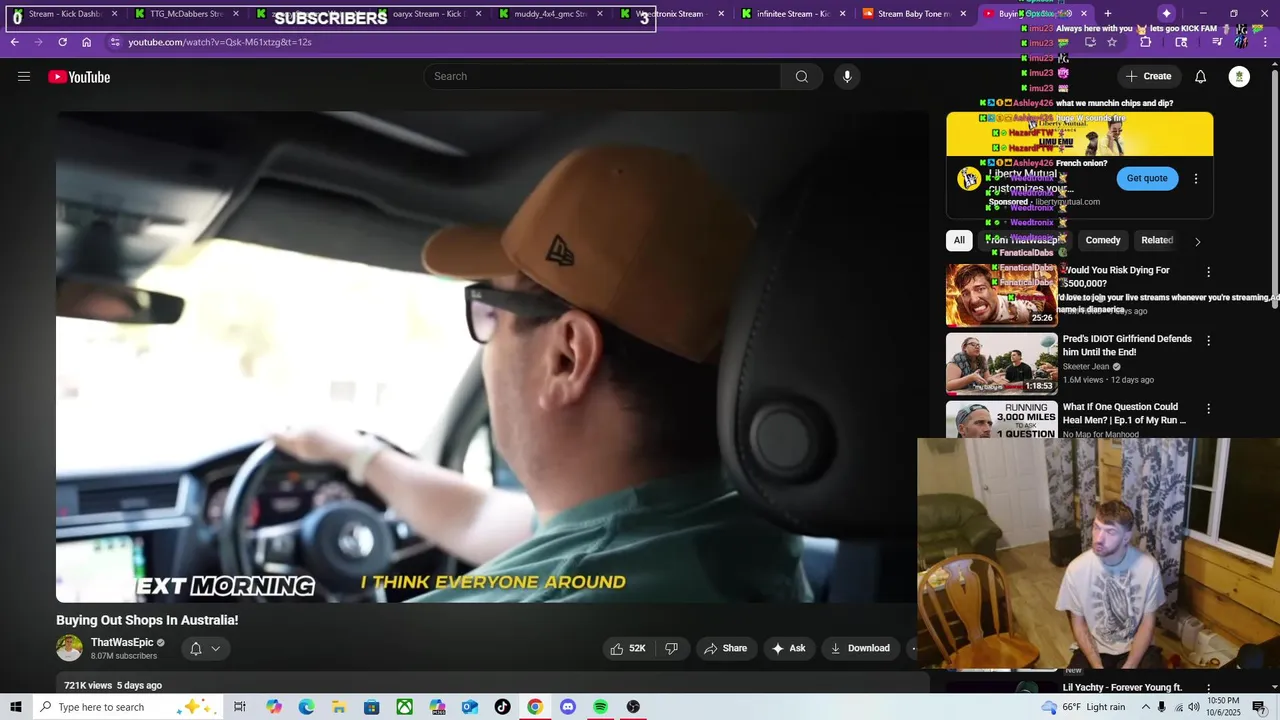This screenshot has height=720, width=1280.
Task: Click the main video player
Action: click(x=491, y=357)
